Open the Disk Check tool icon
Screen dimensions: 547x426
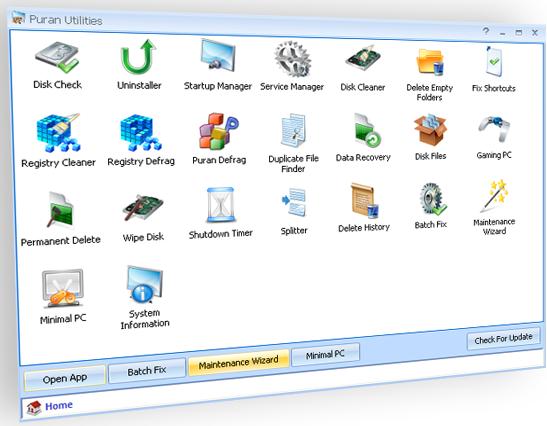[x=57, y=57]
